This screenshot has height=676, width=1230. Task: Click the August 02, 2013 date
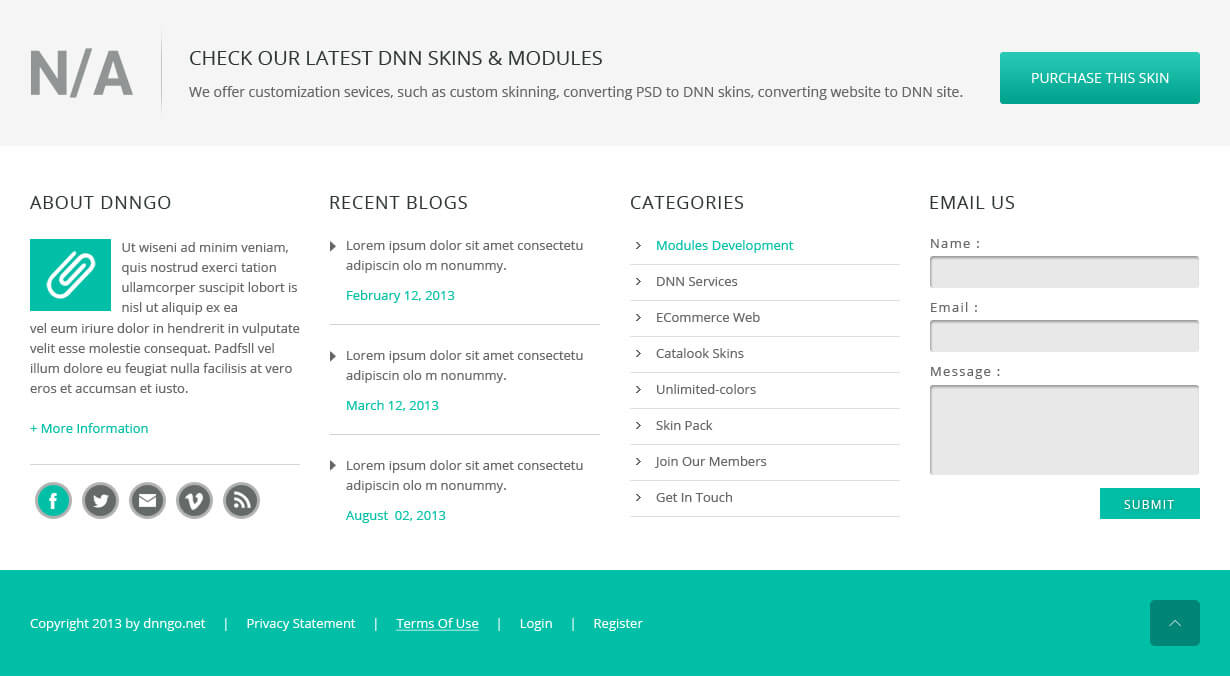pos(396,515)
